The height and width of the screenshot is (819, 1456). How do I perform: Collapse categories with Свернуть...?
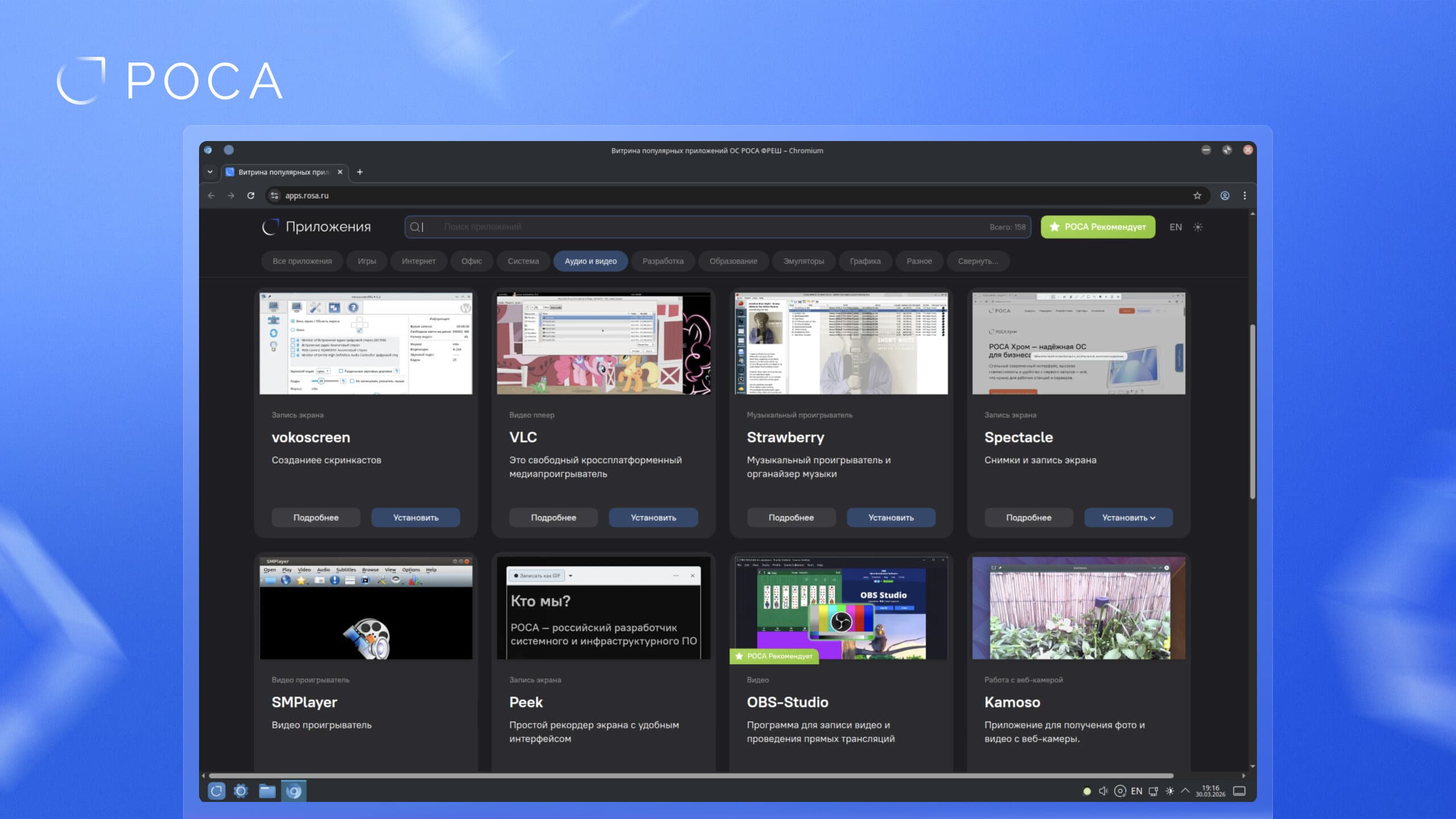point(978,261)
